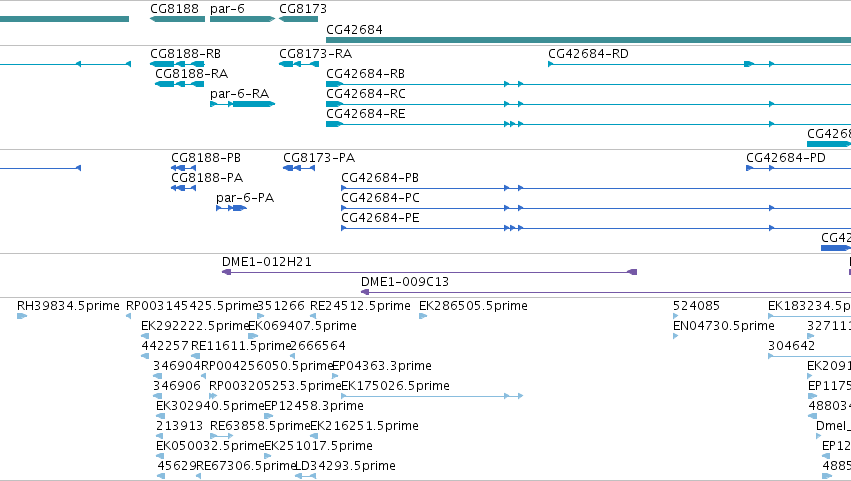Click the CG8173-PA protein label
The image size is (851, 481).
point(319,158)
